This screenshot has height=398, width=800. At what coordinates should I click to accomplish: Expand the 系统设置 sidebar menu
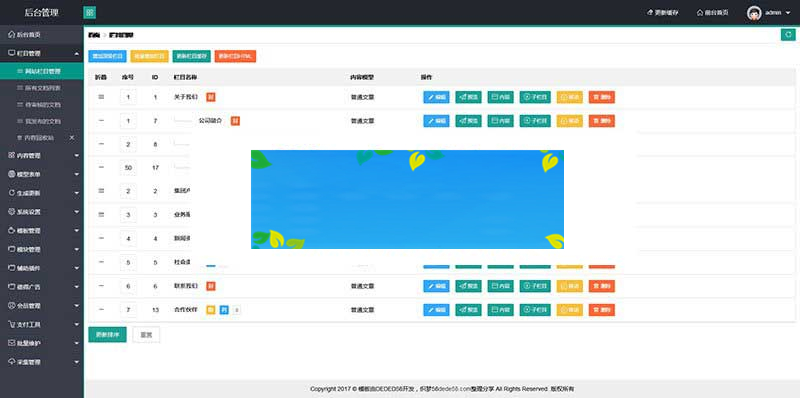[42, 212]
